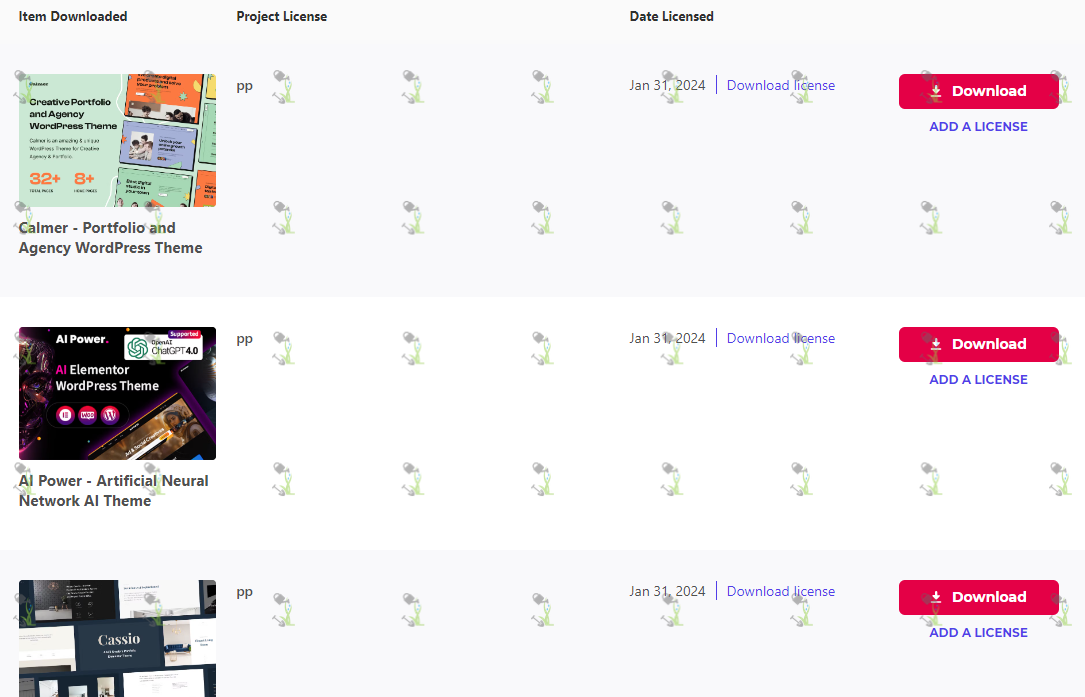Click the download arrow icon on AI Power's Download button
This screenshot has width=1085, height=697.
pos(936,345)
